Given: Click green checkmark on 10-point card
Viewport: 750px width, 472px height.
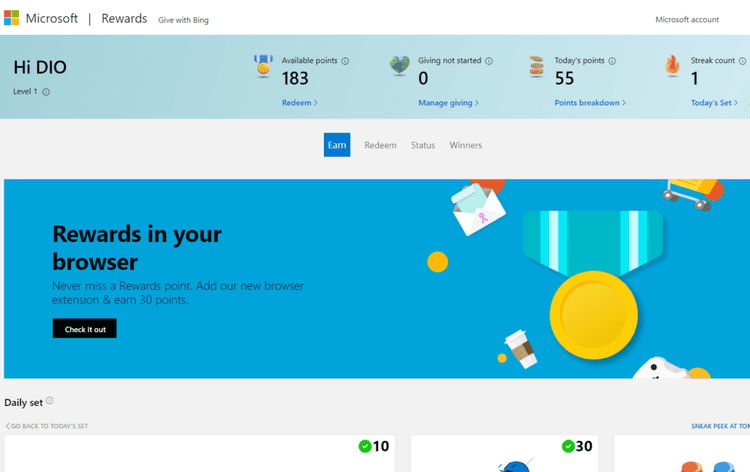Looking at the screenshot, I should click(365, 446).
